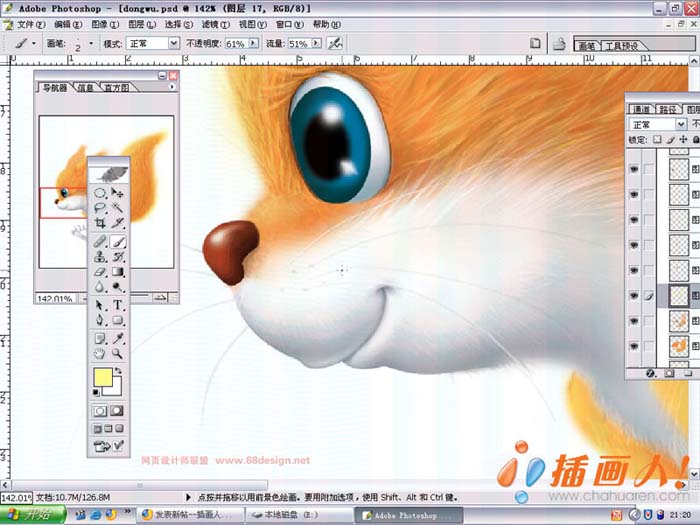
Task: Swap foreground and background colors
Action: click(x=119, y=371)
